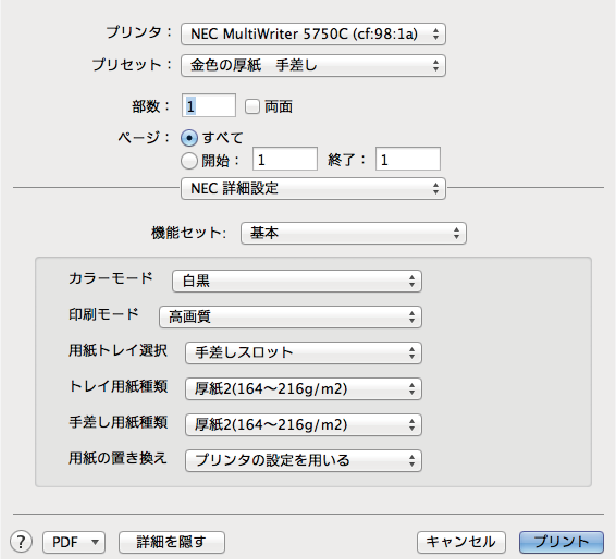The height and width of the screenshot is (559, 616).
Task: Expand the NEC 詳細設定 panel dropdown
Action: [x=311, y=188]
